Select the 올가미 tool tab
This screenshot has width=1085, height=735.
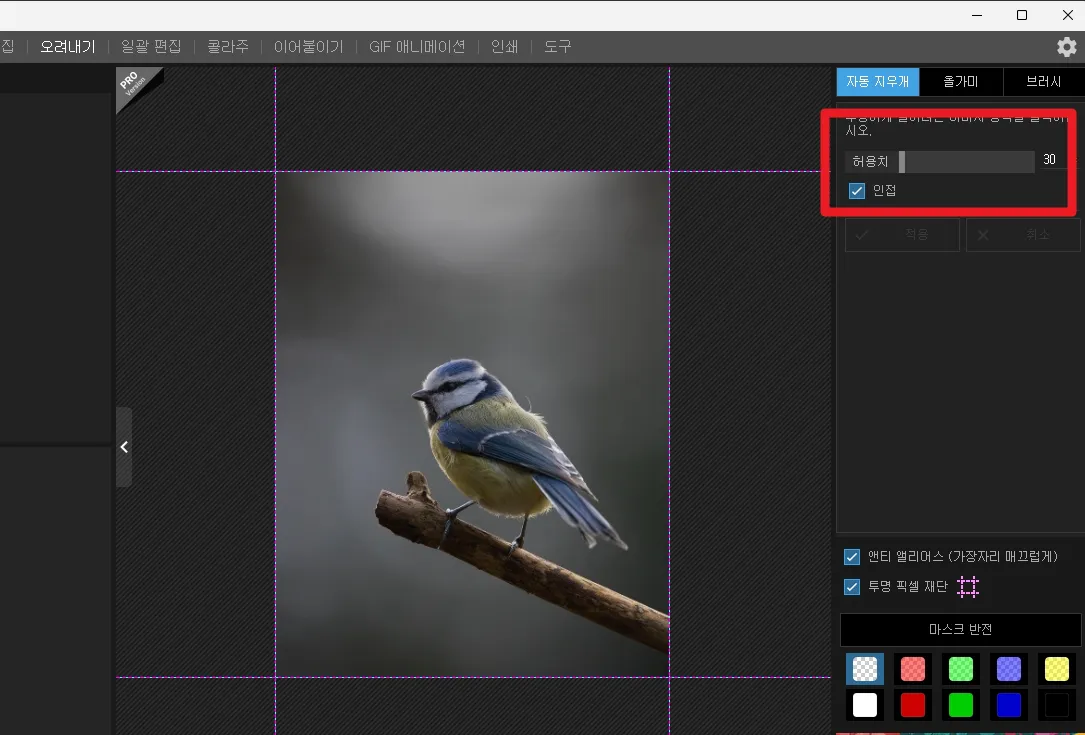click(960, 82)
